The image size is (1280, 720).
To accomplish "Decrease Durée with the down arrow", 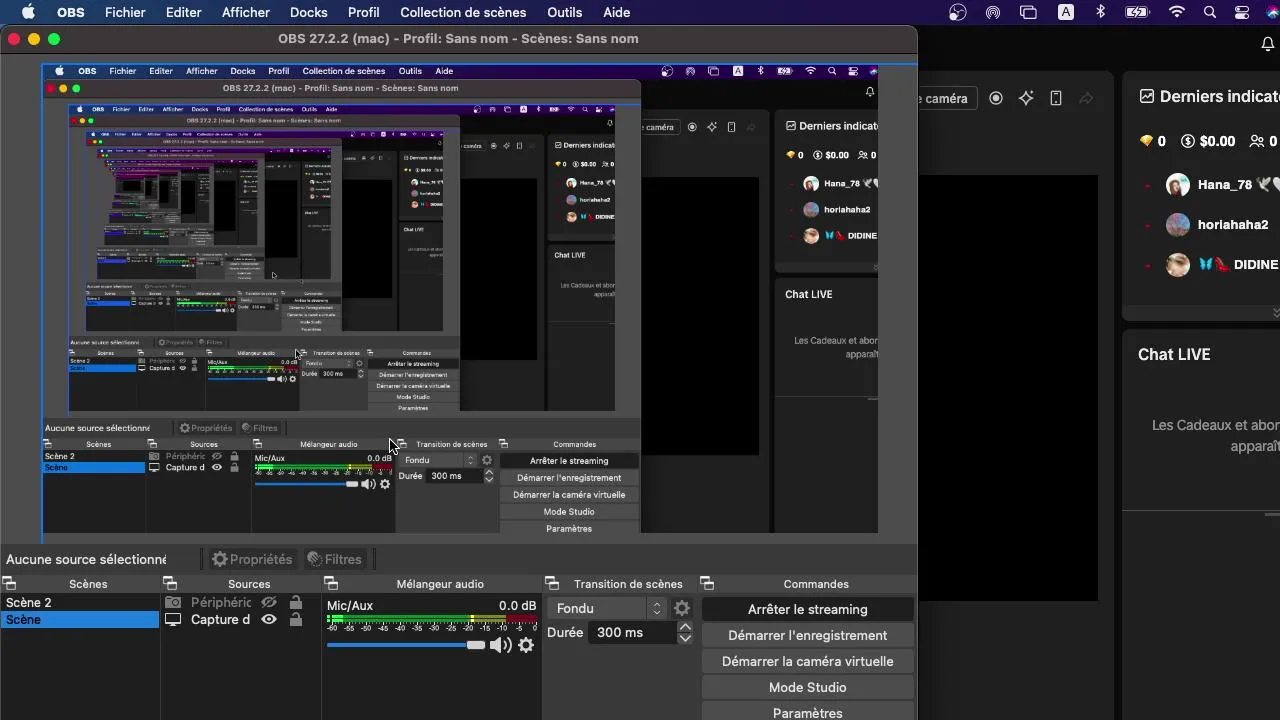I will tap(685, 638).
